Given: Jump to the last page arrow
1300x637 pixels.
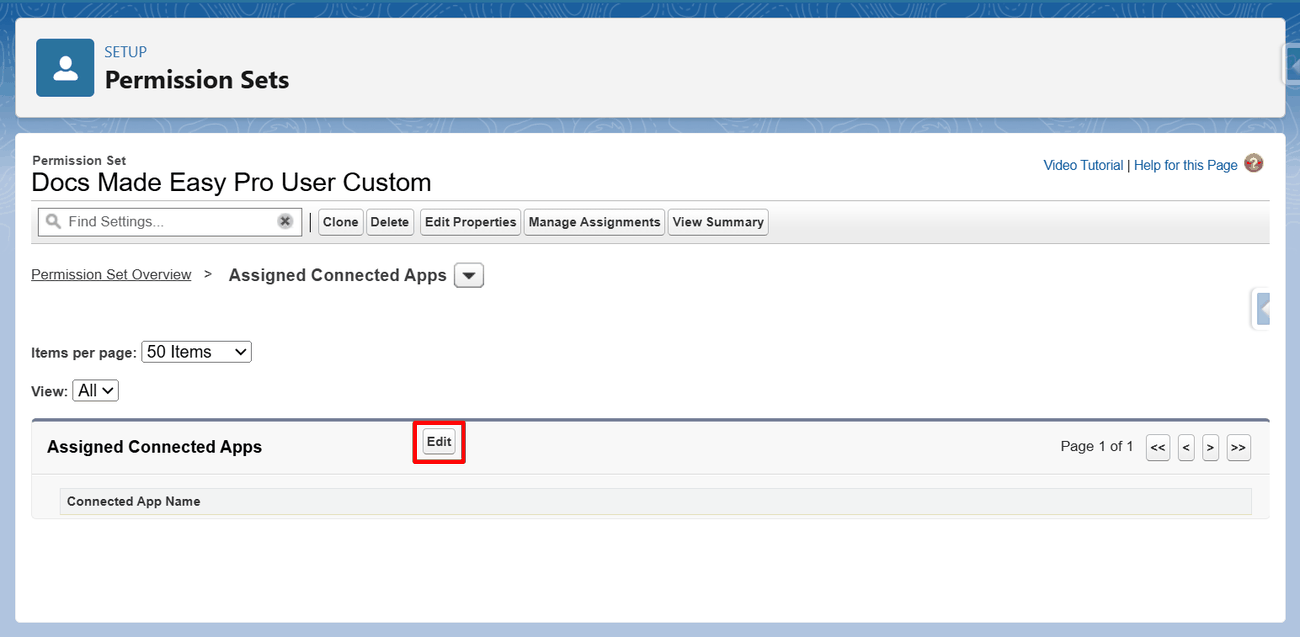Looking at the screenshot, I should [x=1238, y=448].
